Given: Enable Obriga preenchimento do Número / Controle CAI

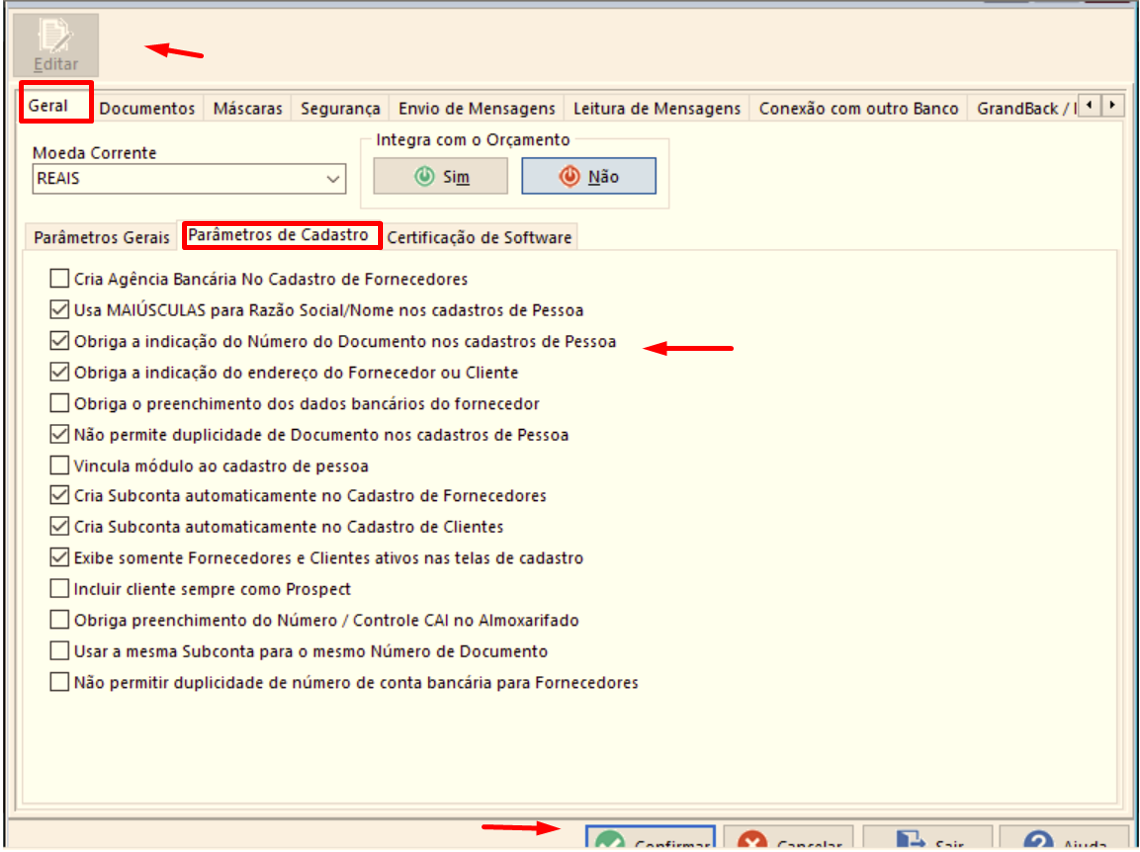Looking at the screenshot, I should 60,620.
